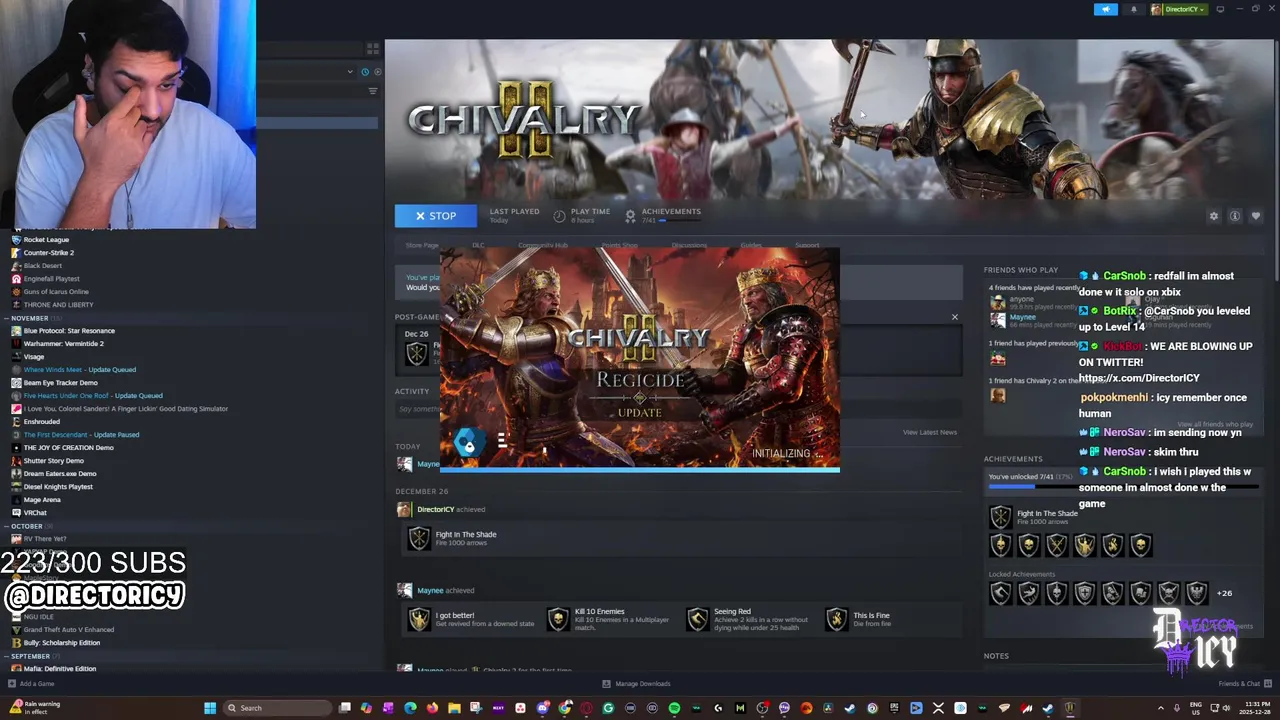This screenshot has height=720, width=1280.
Task: Open the game settings gear icon
Action: [1214, 216]
